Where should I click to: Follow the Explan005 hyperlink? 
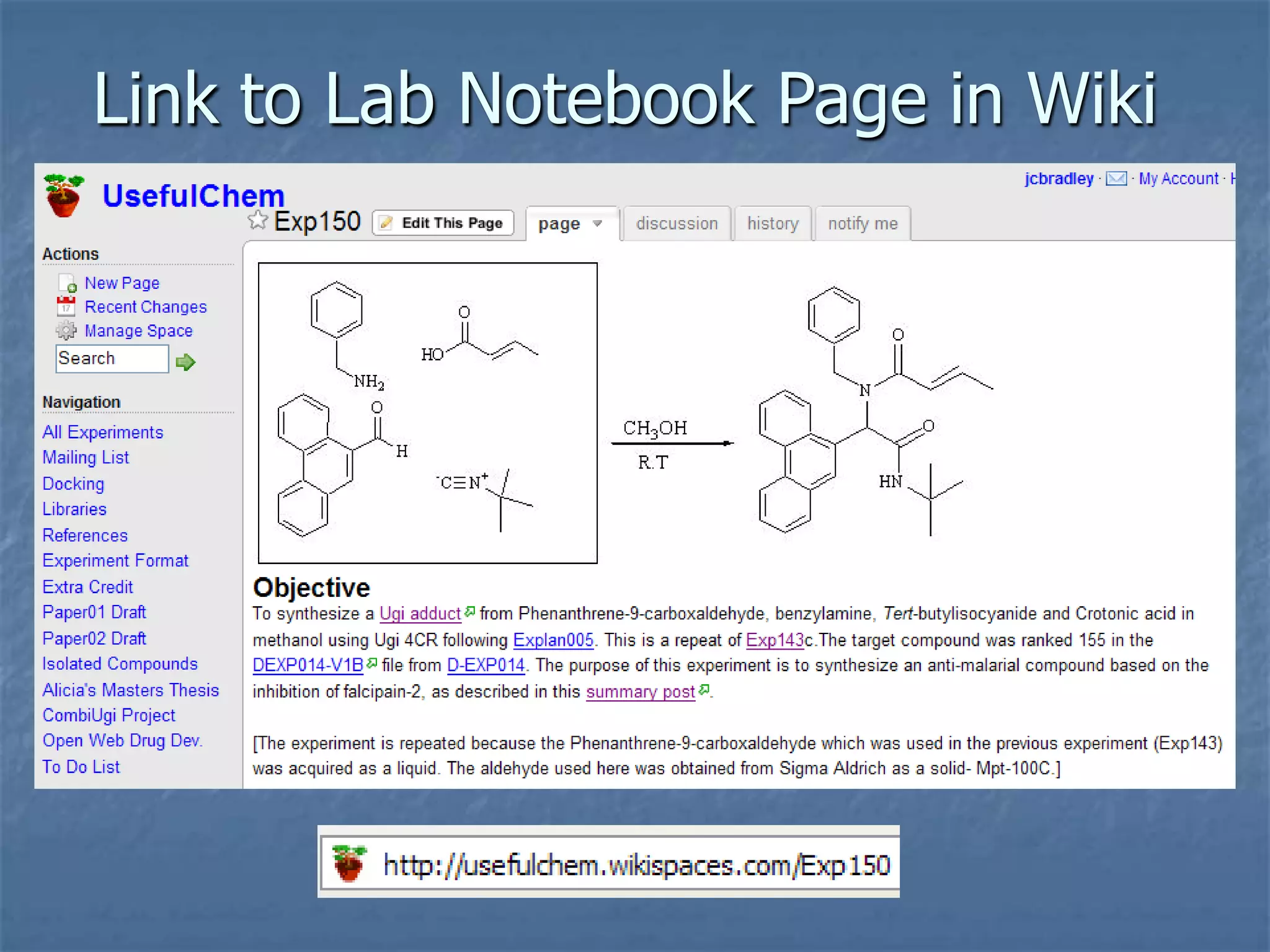point(554,640)
